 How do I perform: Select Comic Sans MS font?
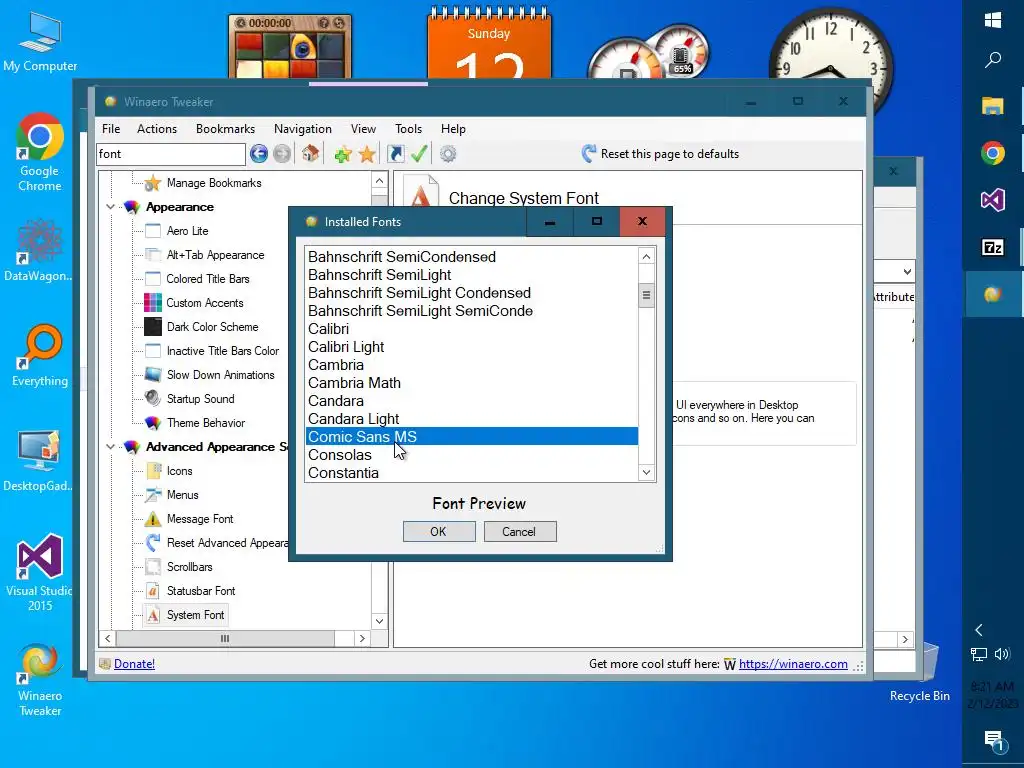(x=472, y=436)
